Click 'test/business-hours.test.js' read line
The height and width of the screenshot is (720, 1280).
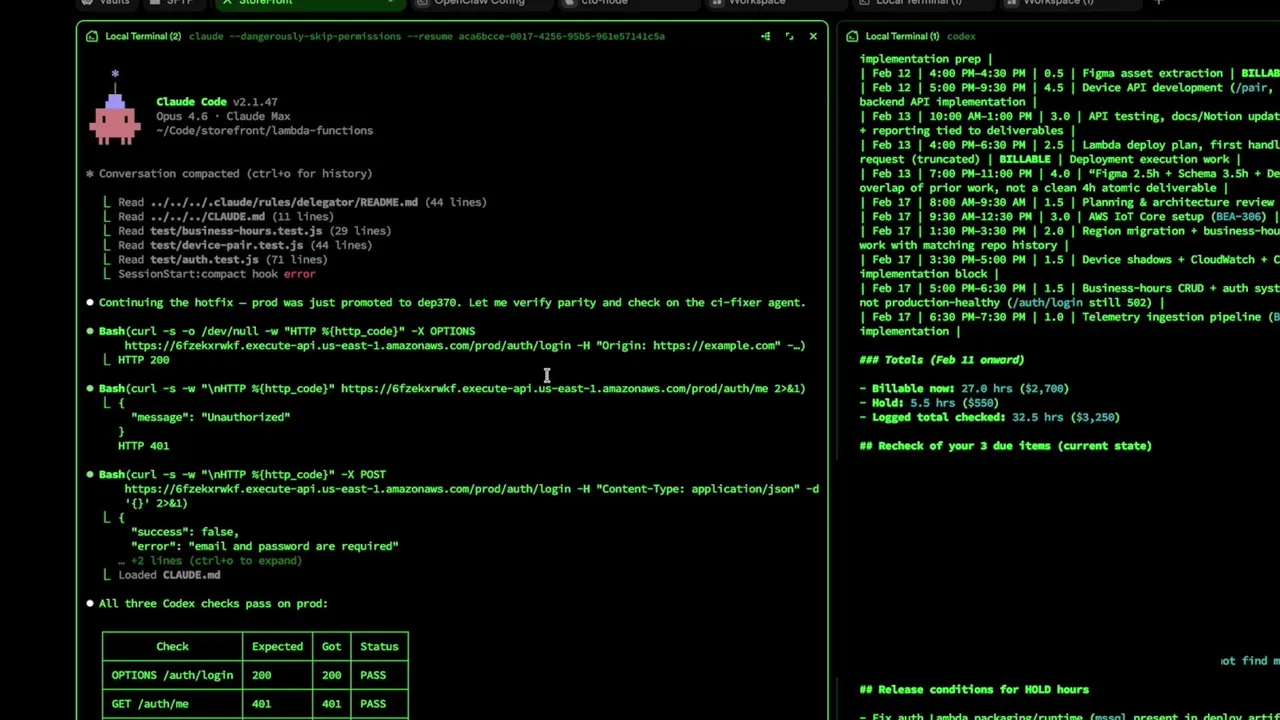point(254,231)
